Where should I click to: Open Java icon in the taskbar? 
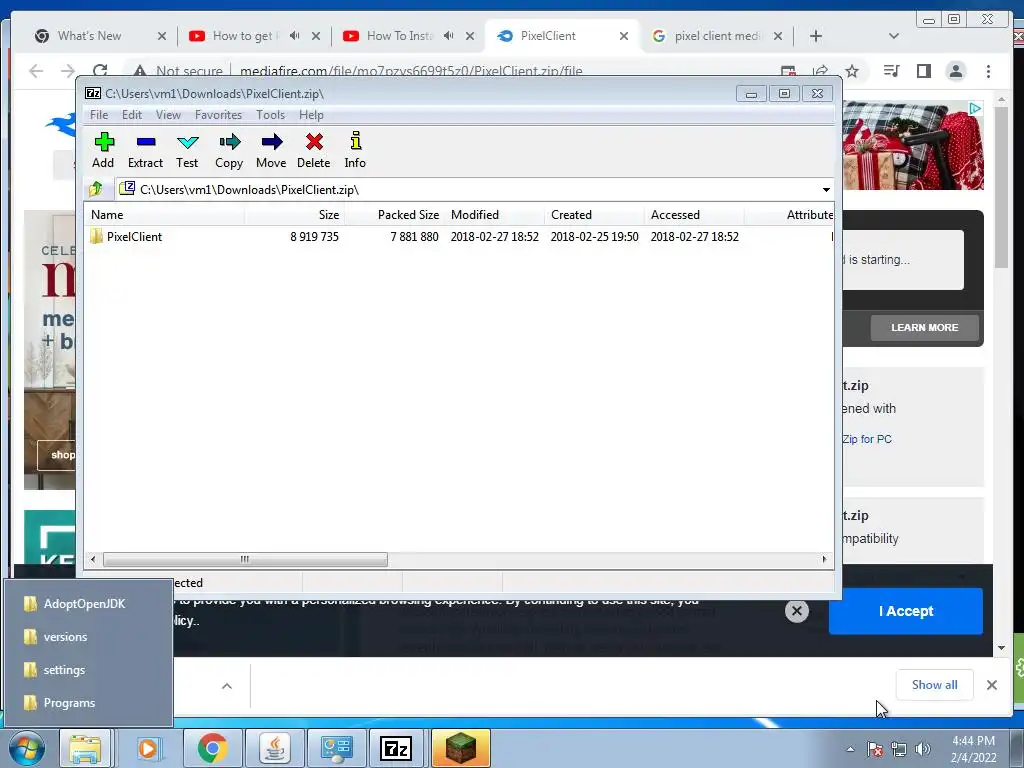275,748
